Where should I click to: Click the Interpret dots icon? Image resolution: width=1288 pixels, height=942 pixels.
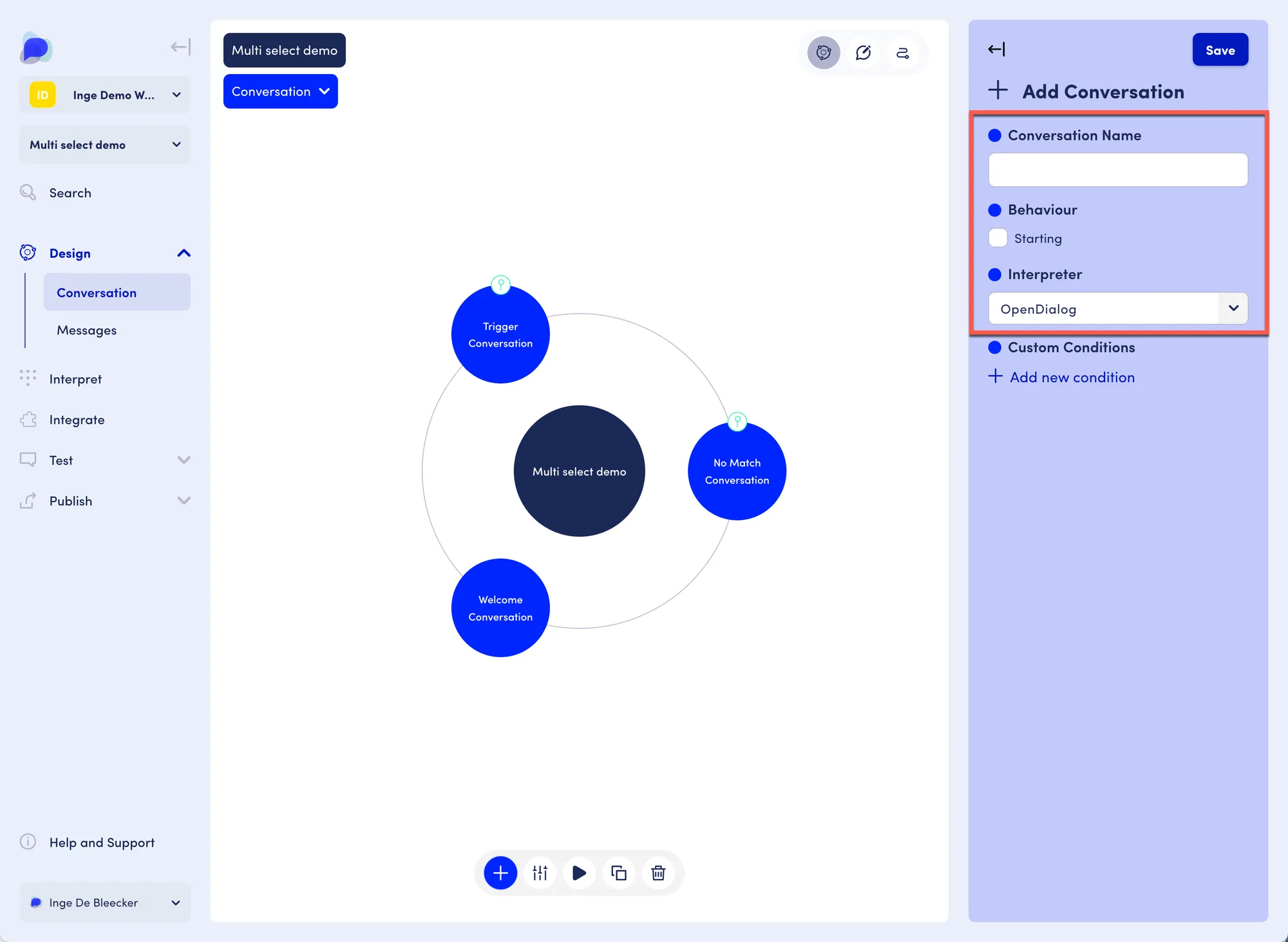coord(28,378)
